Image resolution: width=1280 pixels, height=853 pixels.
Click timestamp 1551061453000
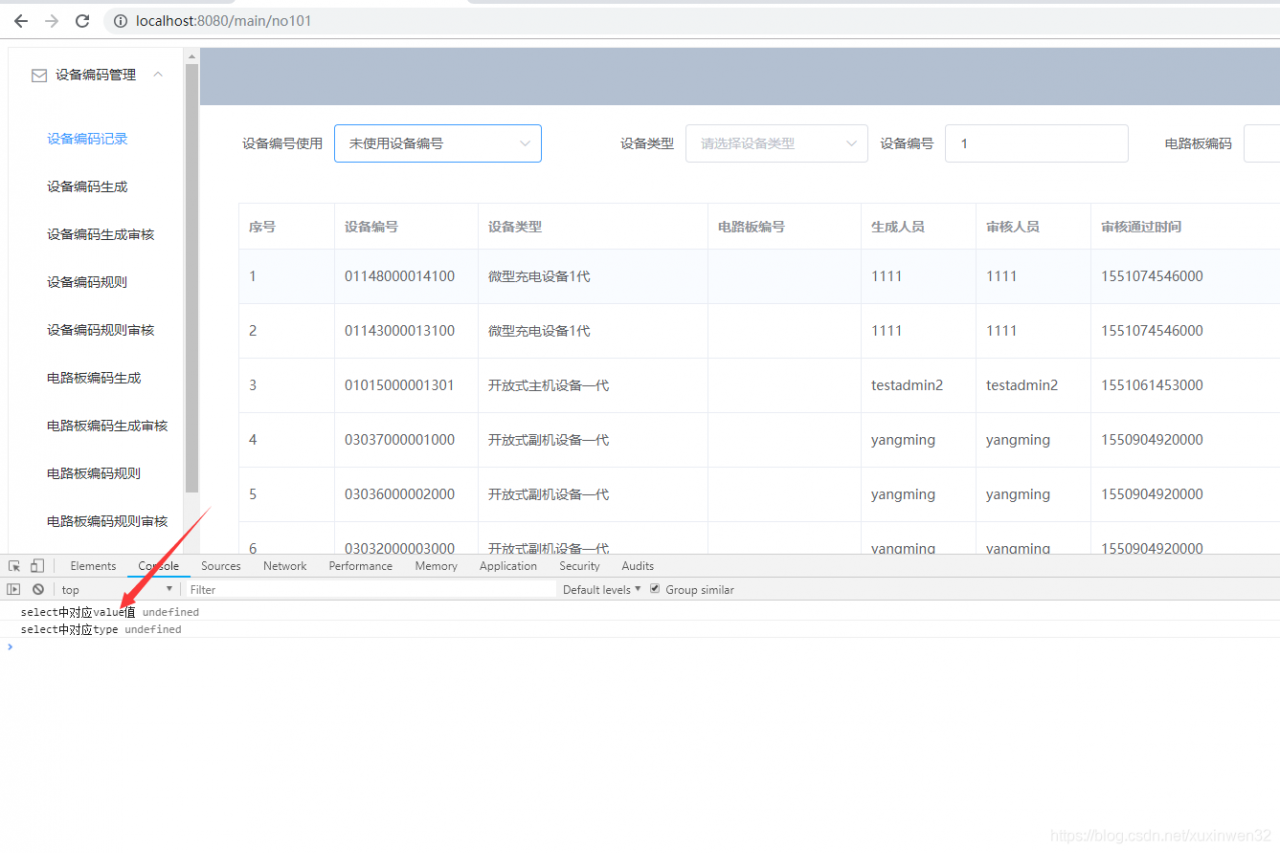1152,385
